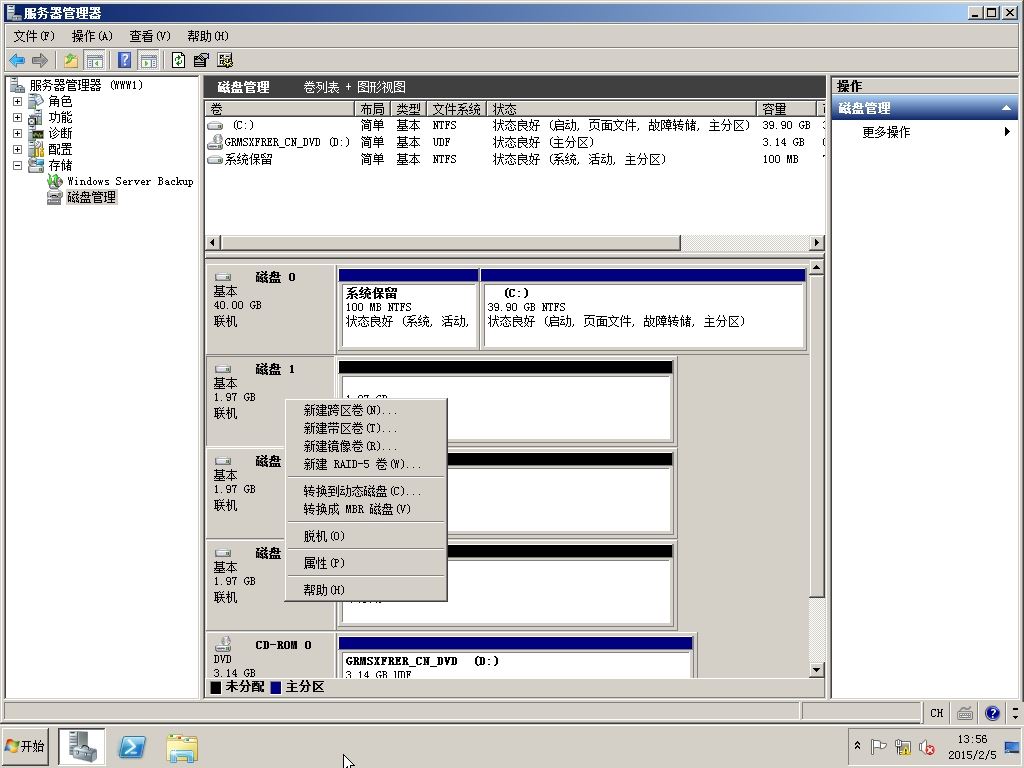
Task: Open the Properties toolbar icon
Action: tap(201, 61)
